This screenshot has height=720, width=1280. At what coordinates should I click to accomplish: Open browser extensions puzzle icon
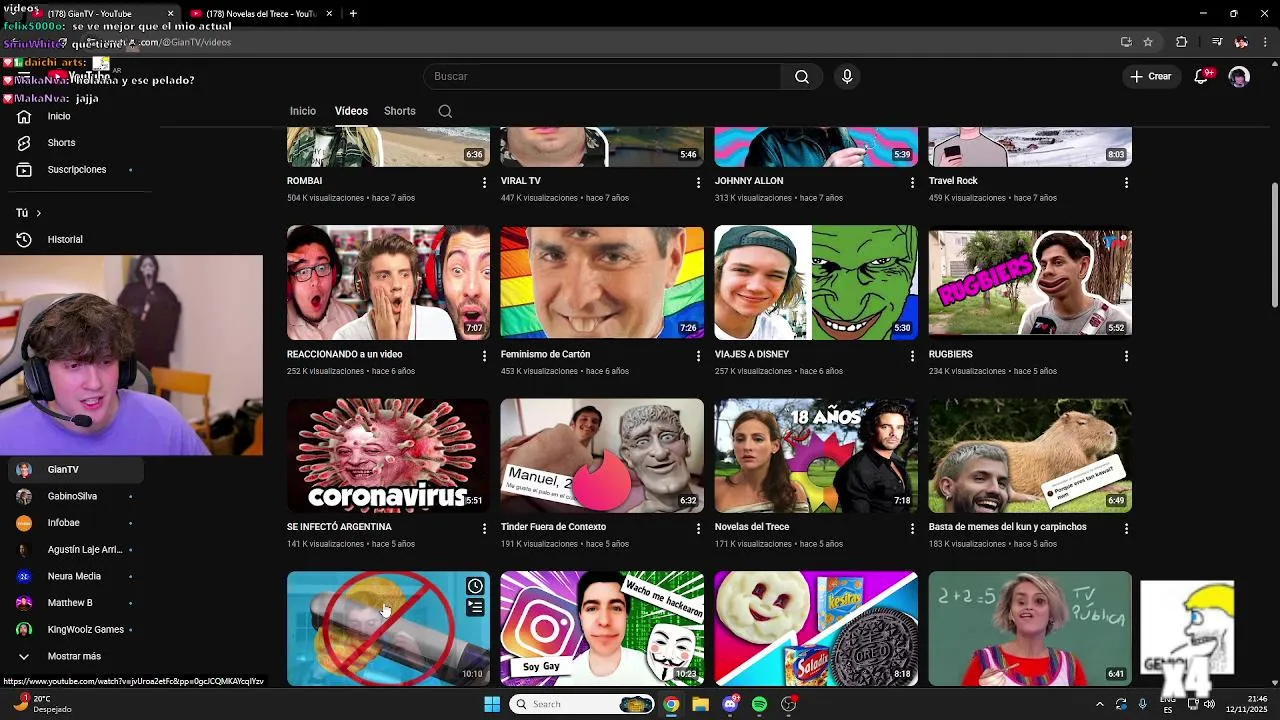(x=1182, y=42)
